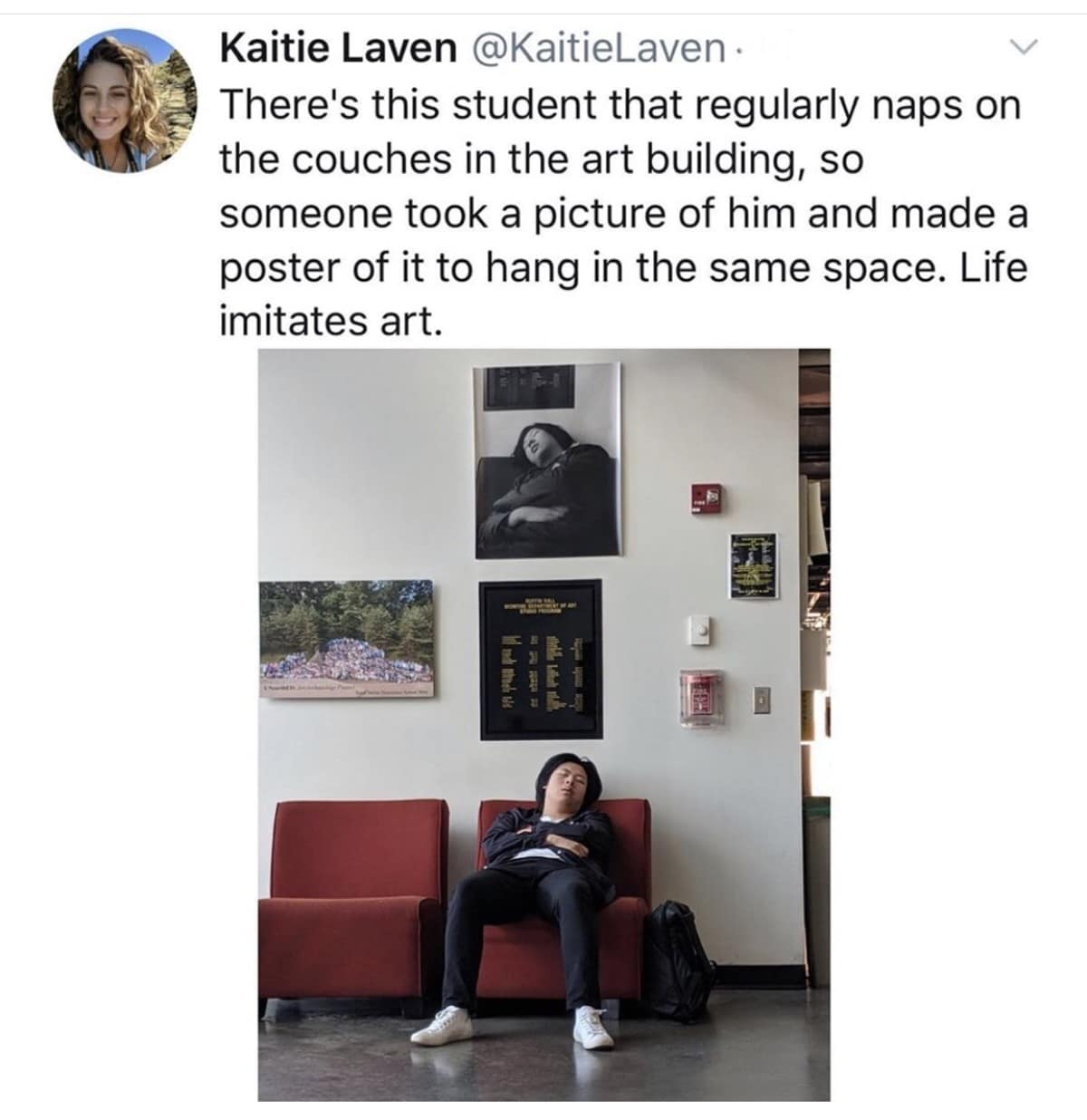1087x1120 pixels.
Task: Click the landscape group photo on the wall
Action: (346, 639)
